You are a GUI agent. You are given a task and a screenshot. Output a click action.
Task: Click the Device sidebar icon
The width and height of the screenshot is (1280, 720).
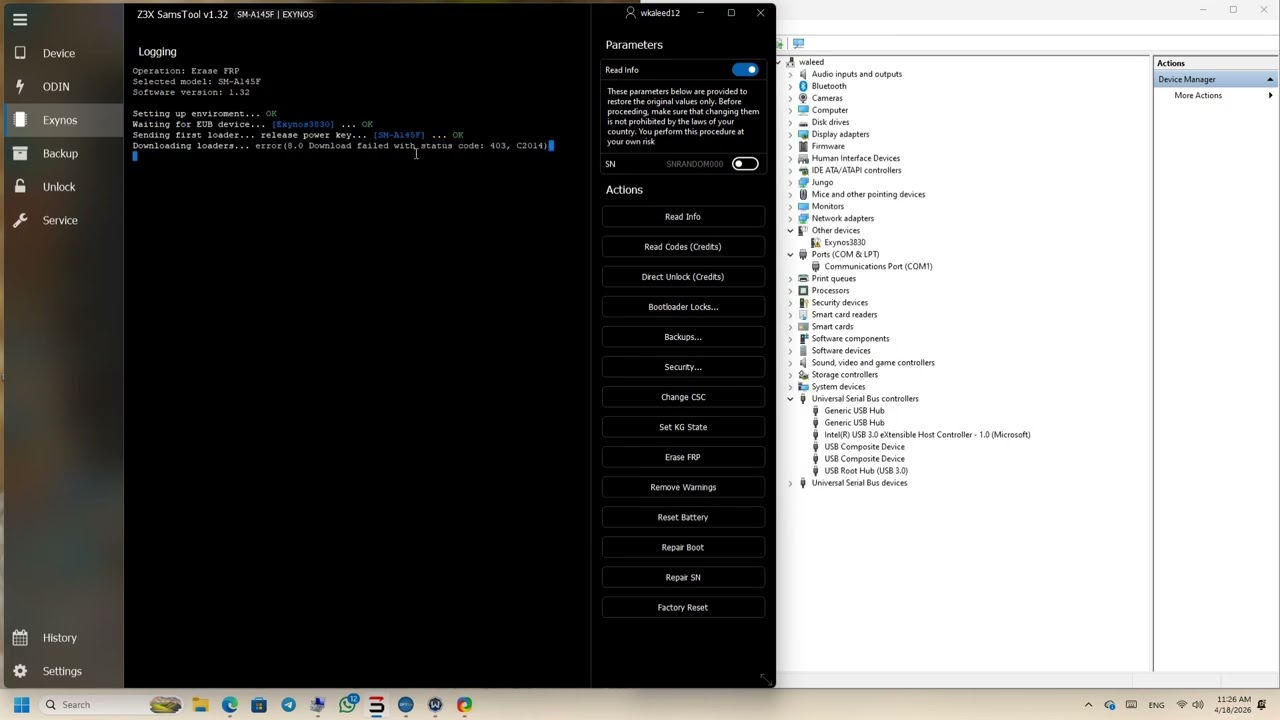pos(20,53)
